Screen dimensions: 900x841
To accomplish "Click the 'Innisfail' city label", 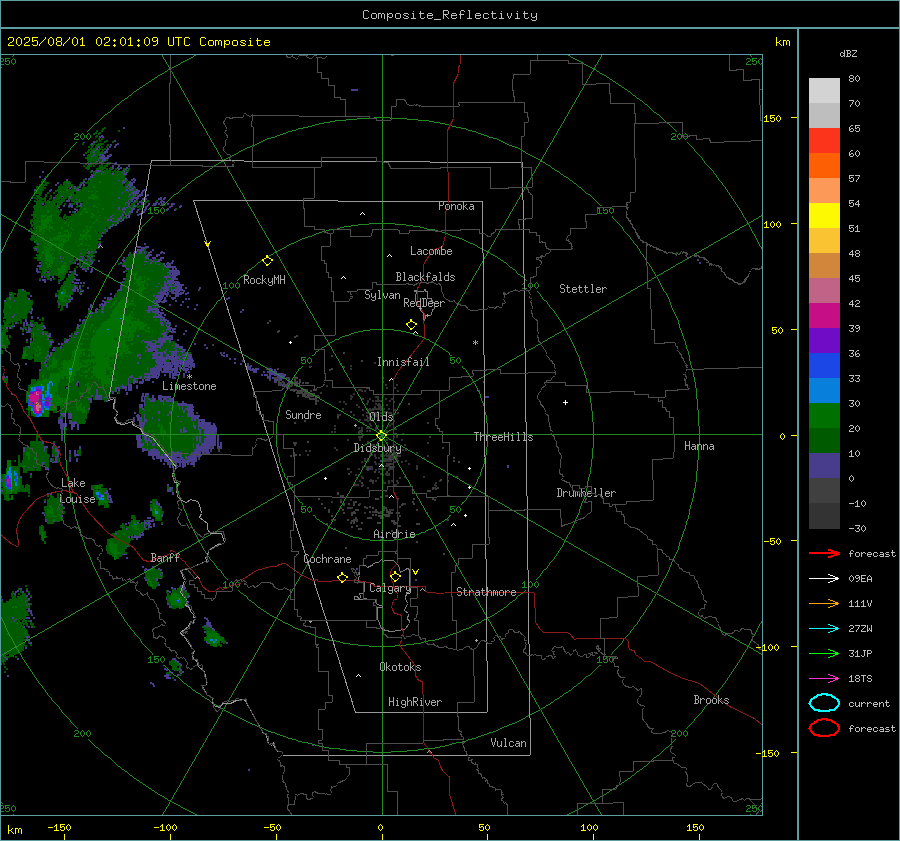I will pos(403,362).
